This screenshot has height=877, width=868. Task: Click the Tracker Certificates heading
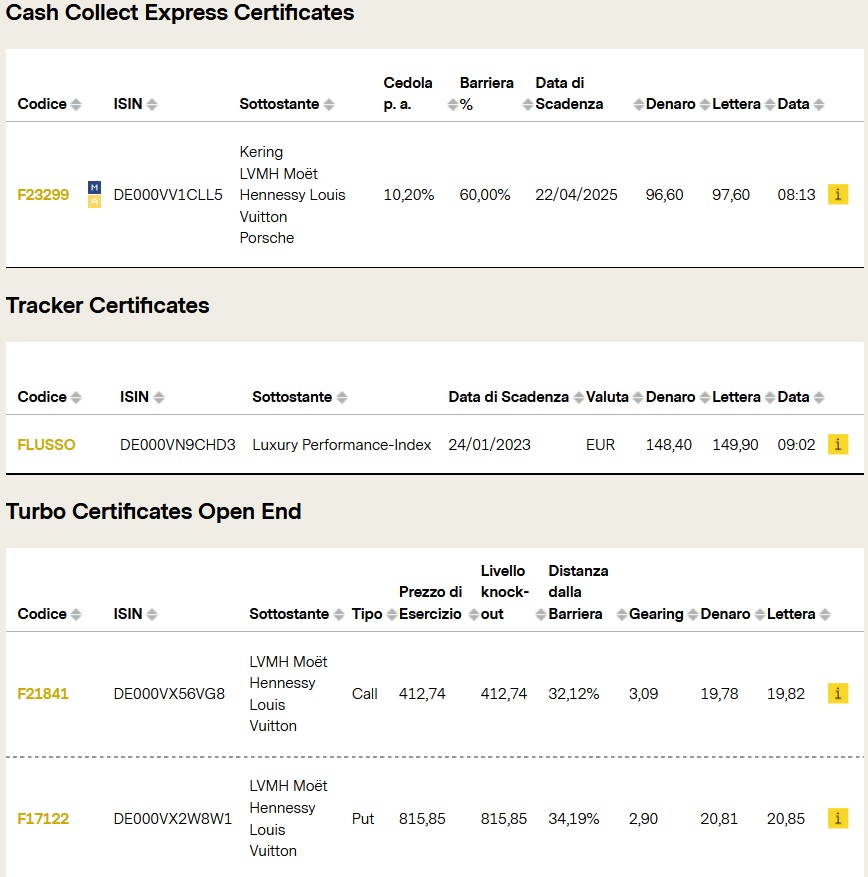point(107,305)
